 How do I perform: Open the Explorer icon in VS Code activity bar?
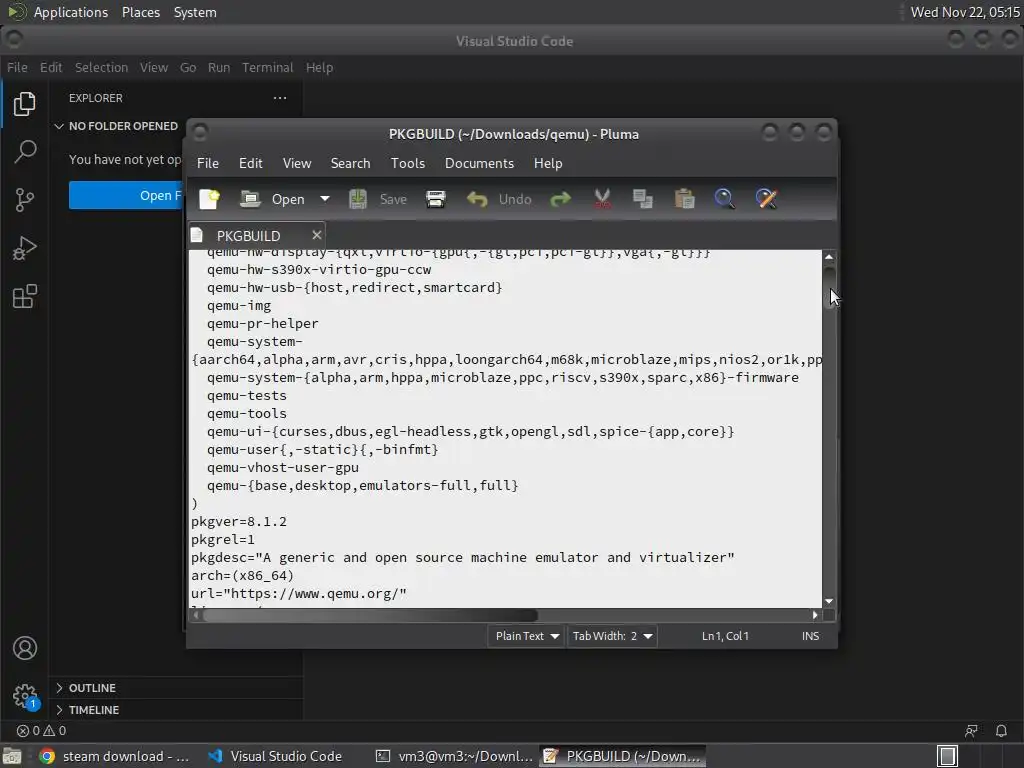25,104
